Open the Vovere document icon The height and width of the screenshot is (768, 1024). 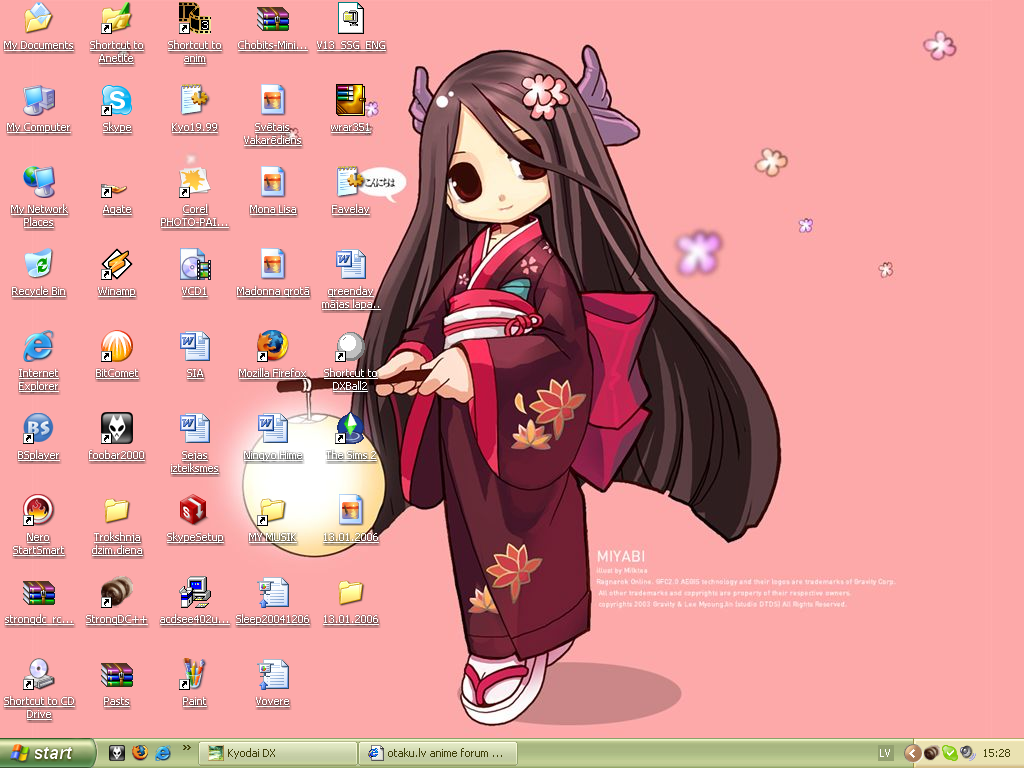[273, 674]
